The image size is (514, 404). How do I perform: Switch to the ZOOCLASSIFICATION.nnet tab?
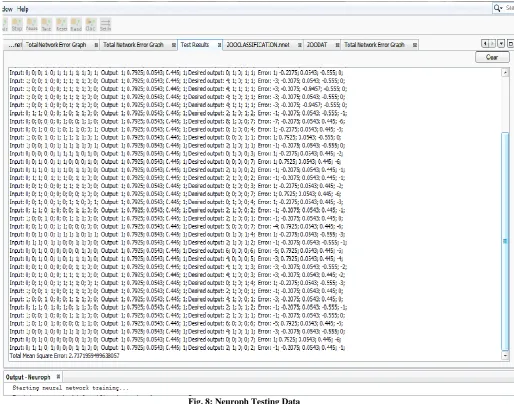pyautogui.click(x=258, y=45)
